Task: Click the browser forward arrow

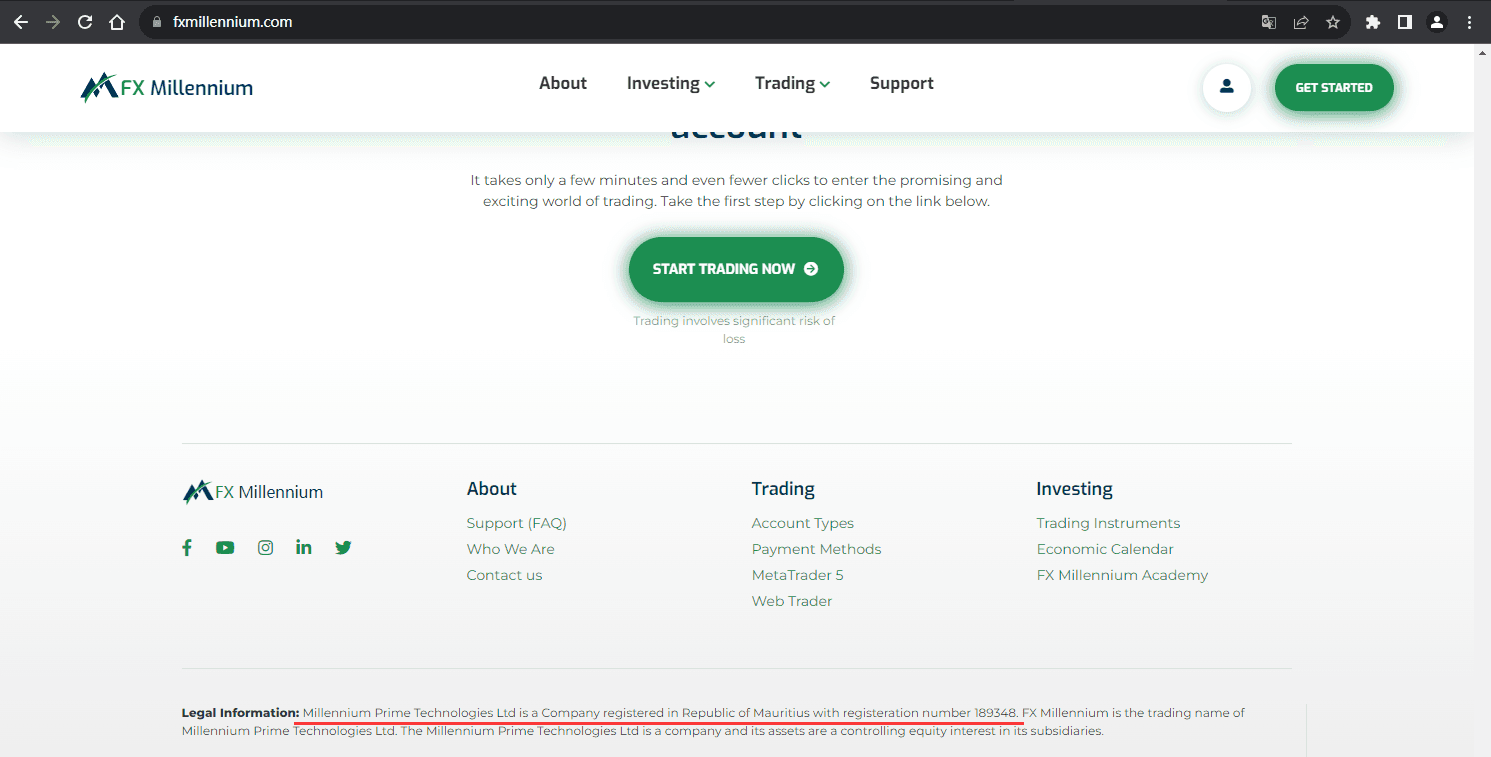Action: point(53,22)
